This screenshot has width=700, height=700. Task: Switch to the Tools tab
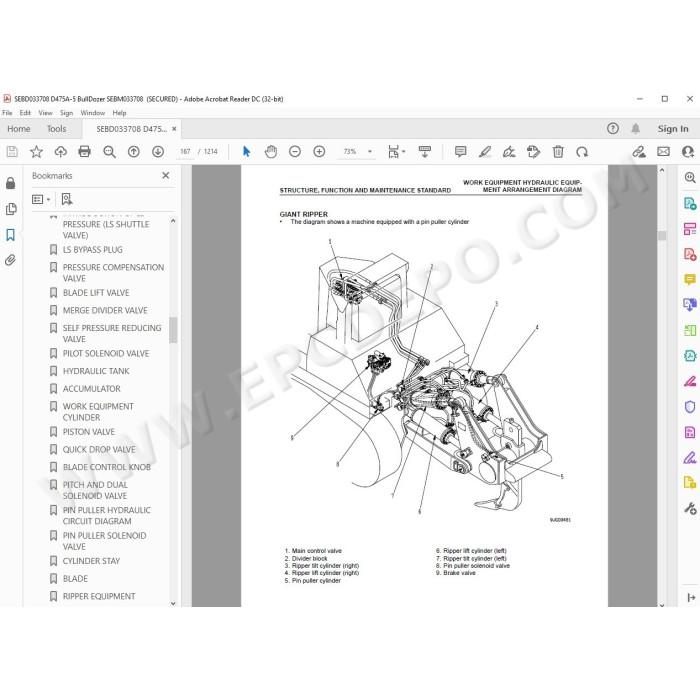pyautogui.click(x=57, y=129)
